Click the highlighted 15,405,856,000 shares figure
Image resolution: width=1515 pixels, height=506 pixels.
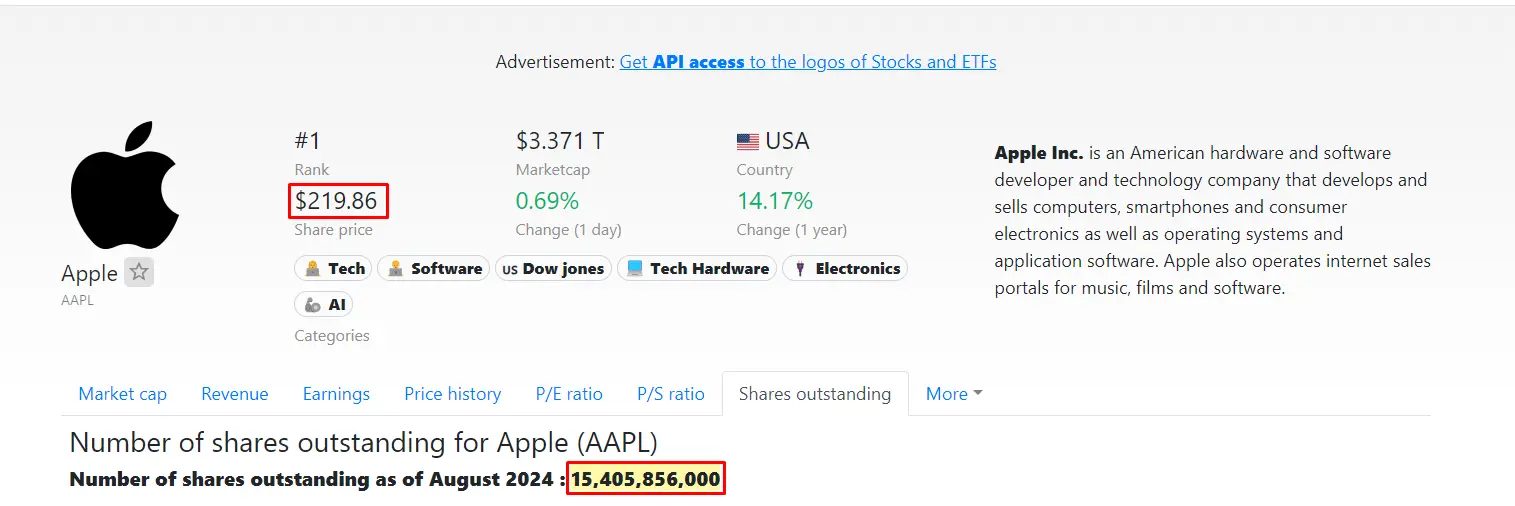(x=646, y=479)
